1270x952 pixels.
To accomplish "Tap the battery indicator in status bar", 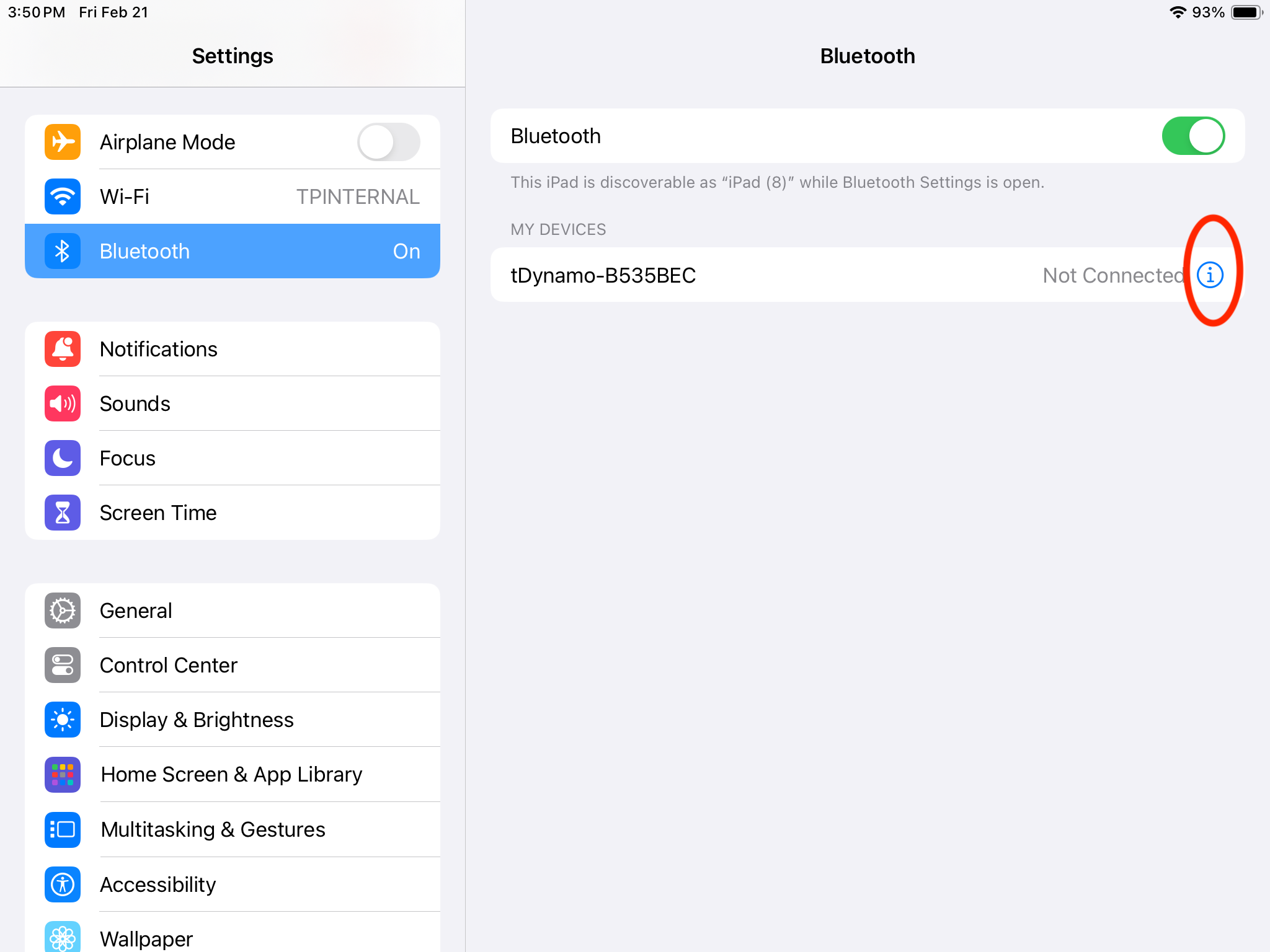I will click(x=1246, y=12).
